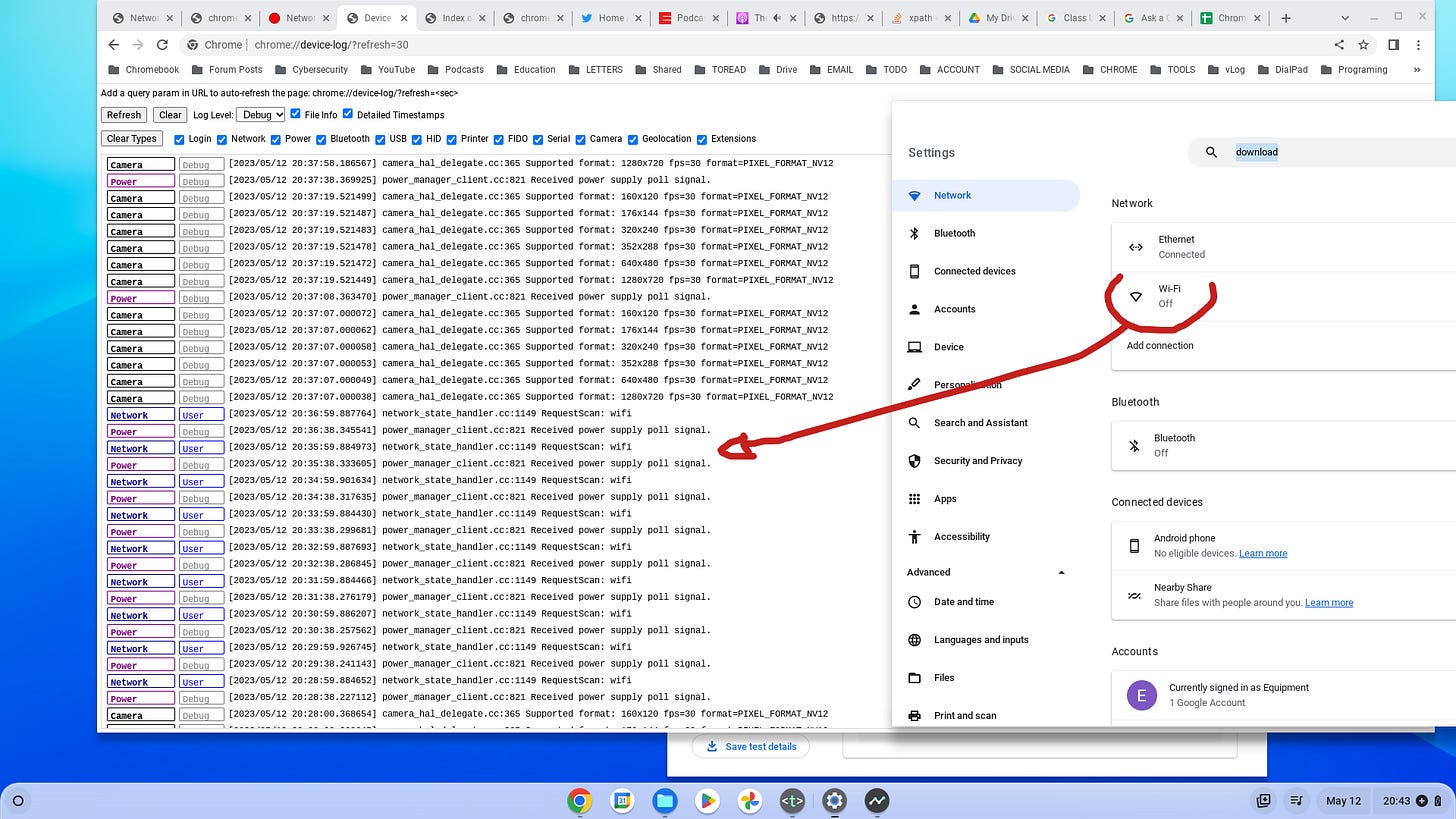
Task: Open the Programing bookmarks folder
Action: tap(1353, 70)
